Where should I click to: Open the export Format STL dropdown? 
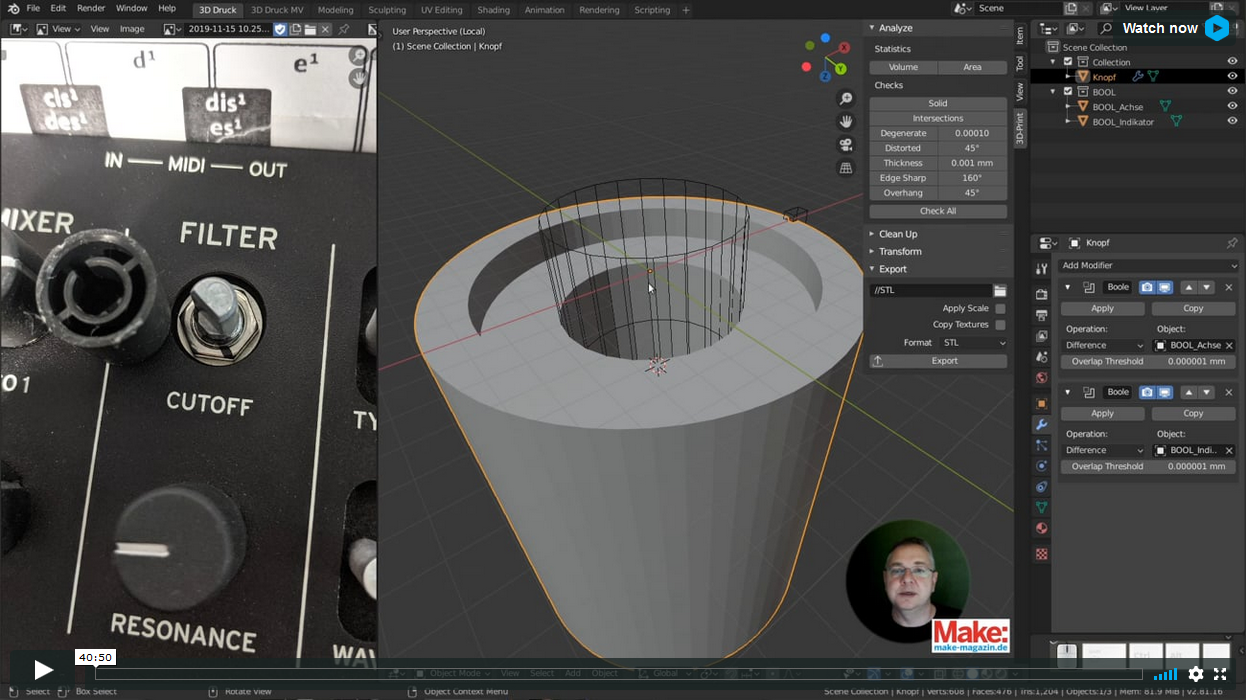coord(973,343)
